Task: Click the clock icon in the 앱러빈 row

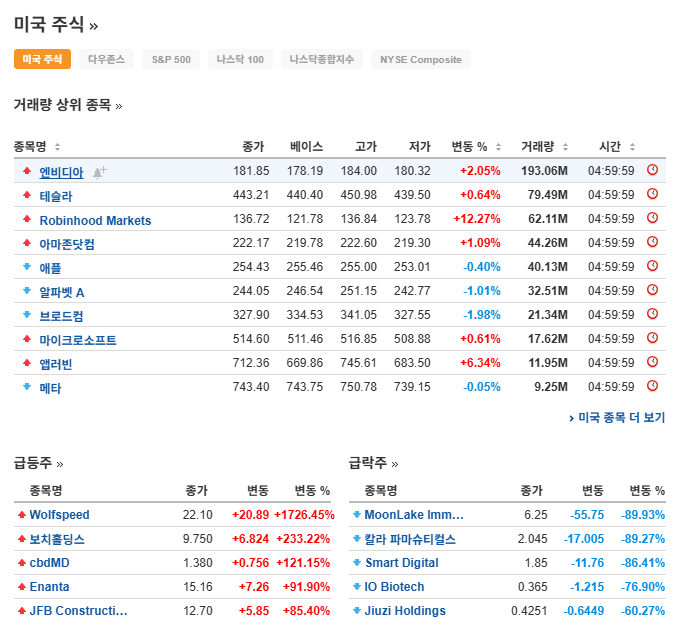Action: point(652,362)
